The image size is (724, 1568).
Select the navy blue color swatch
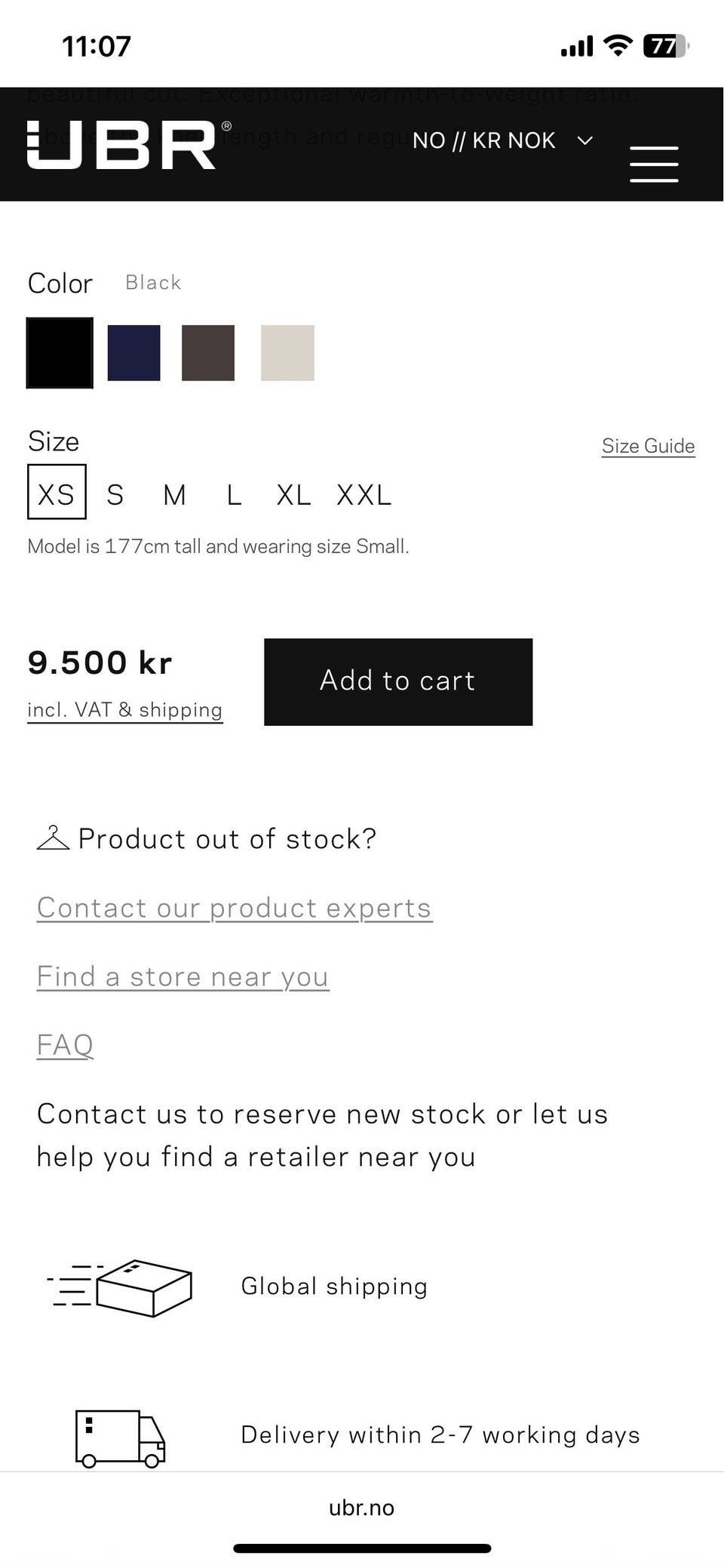[x=134, y=353]
